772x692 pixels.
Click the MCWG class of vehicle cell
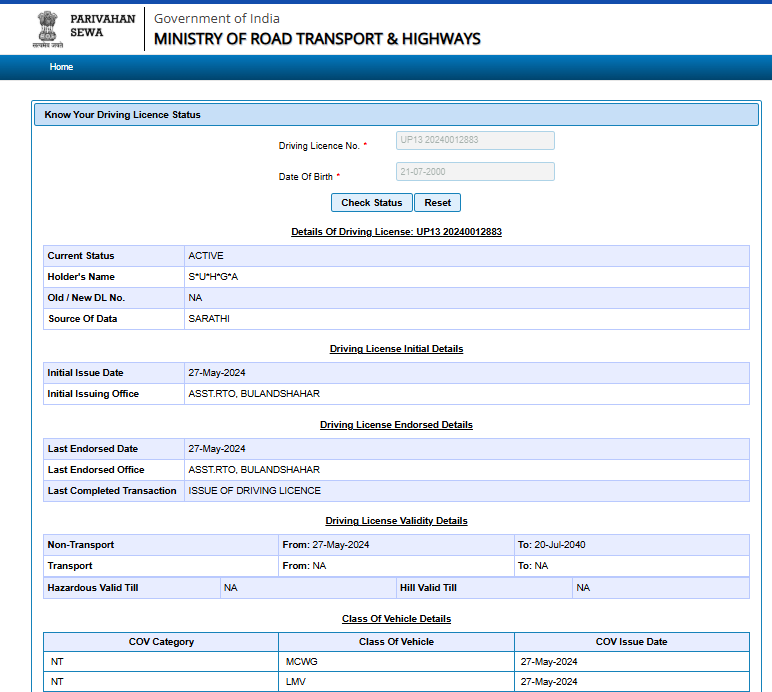tap(300, 662)
